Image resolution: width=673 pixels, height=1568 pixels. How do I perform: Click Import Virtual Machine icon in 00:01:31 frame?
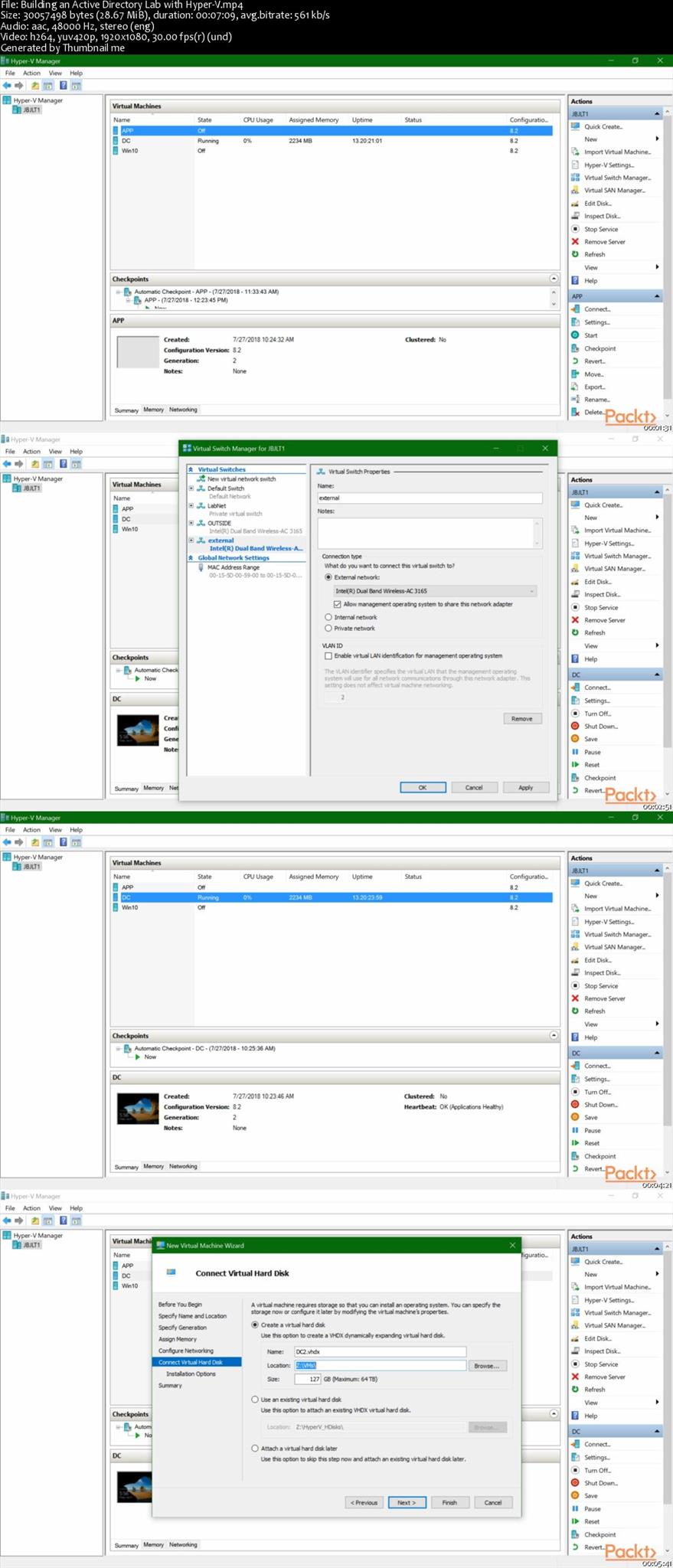[x=575, y=152]
